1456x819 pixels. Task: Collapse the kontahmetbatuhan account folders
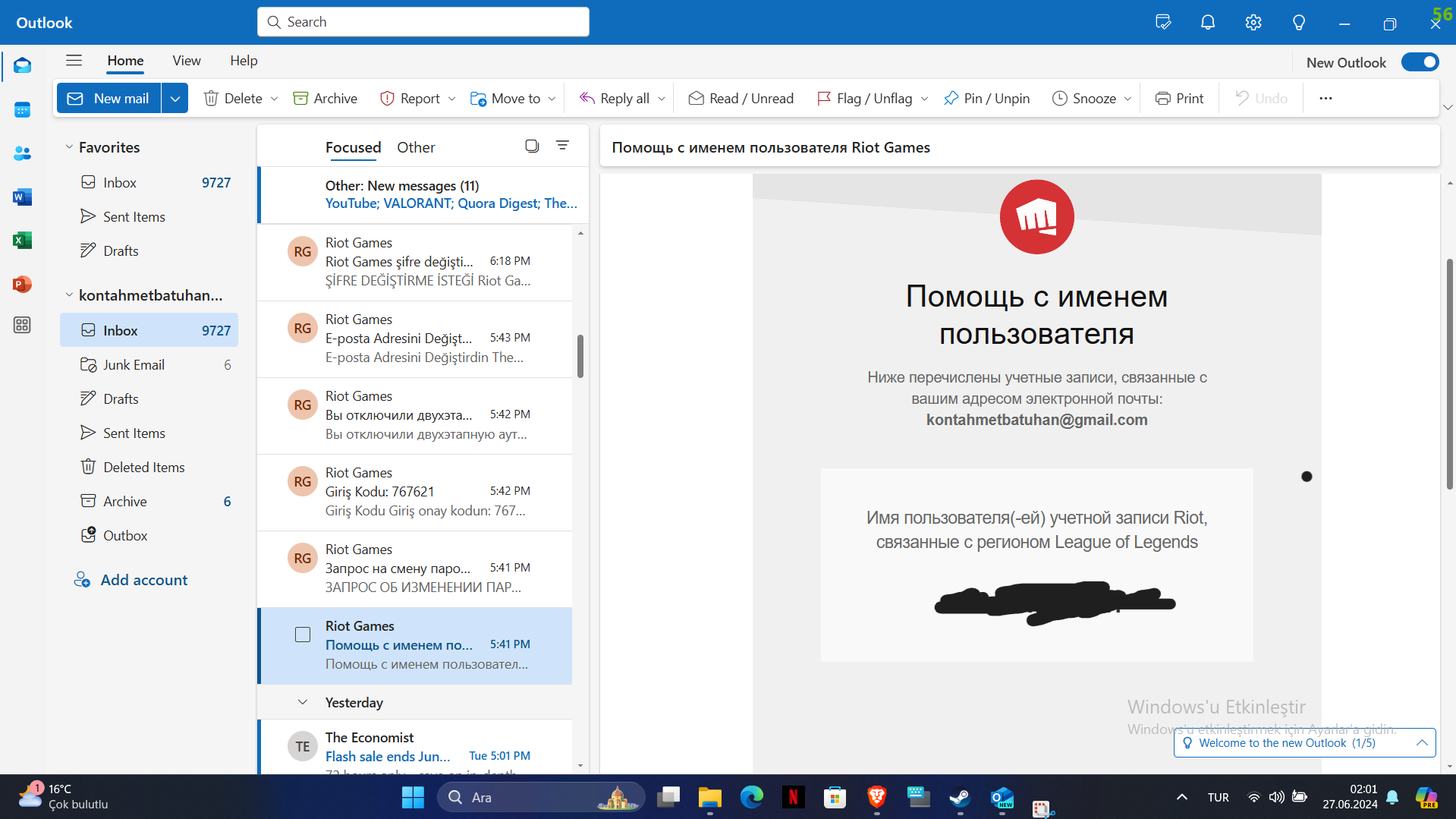69,295
